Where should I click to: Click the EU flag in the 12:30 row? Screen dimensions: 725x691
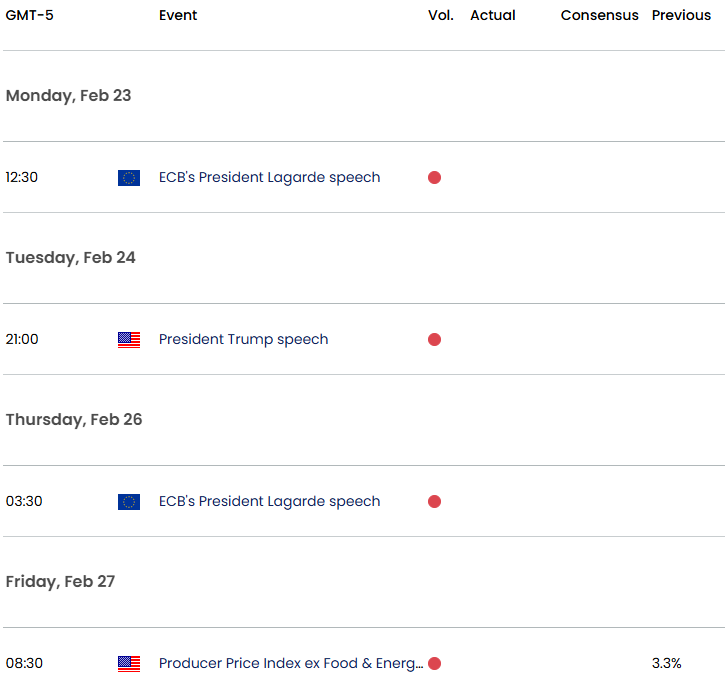click(x=128, y=178)
